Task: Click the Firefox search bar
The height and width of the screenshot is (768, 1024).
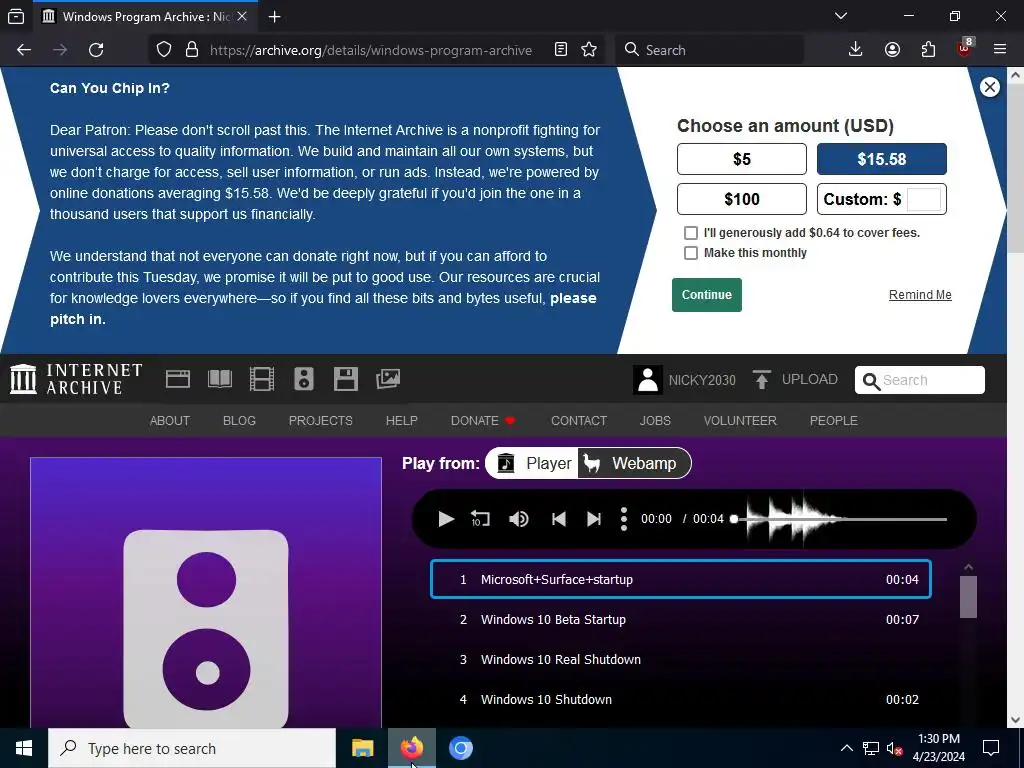Action: pyautogui.click(x=709, y=50)
